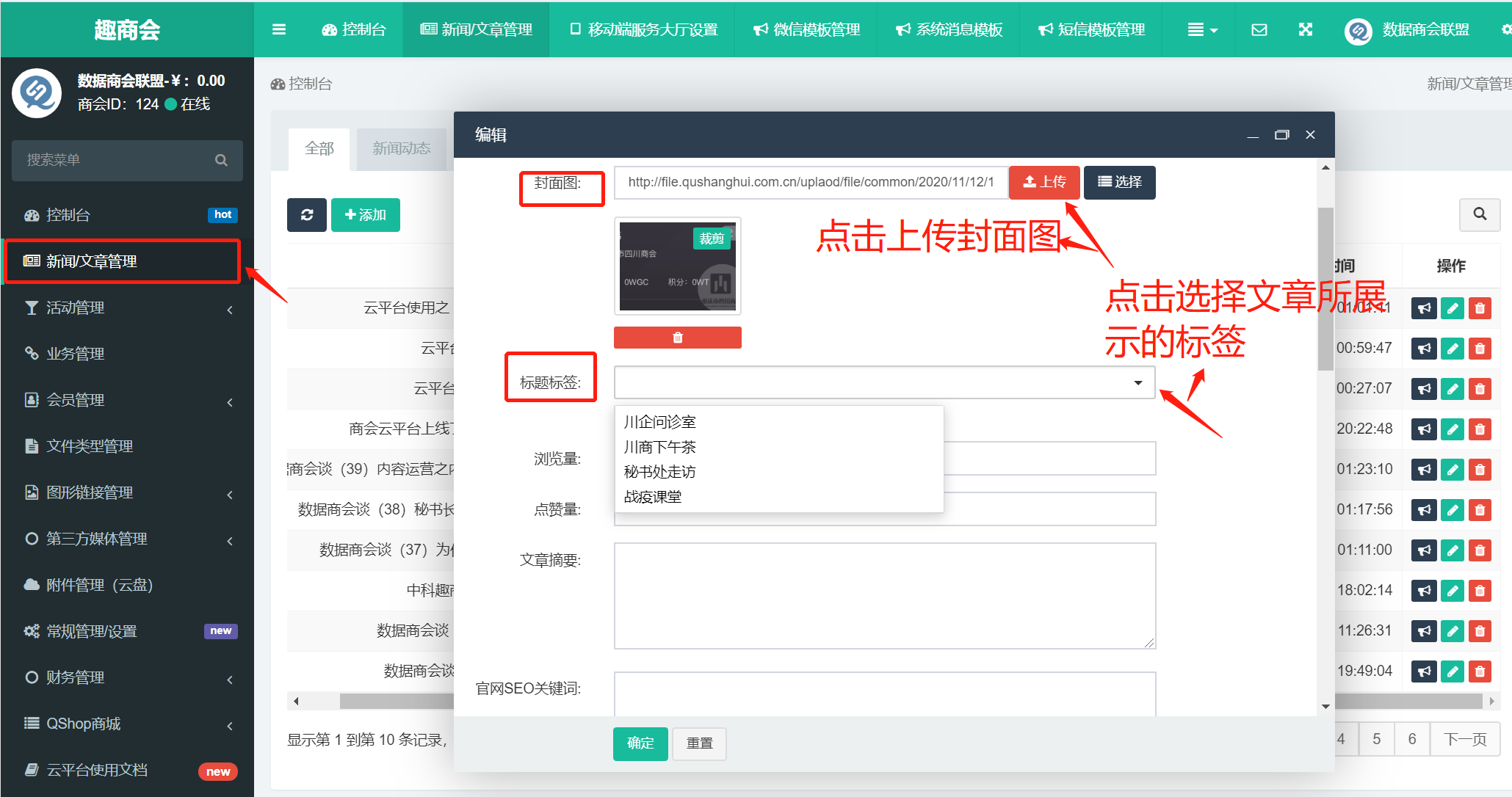Click megaphone publish icon in first table row
The image size is (1512, 797).
click(x=1424, y=308)
